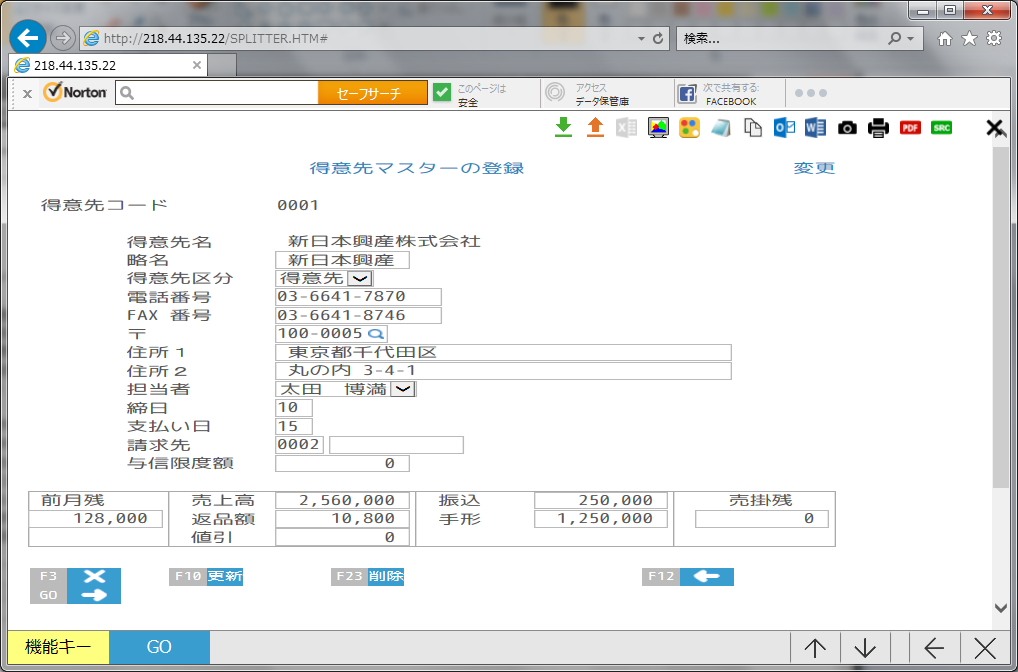Print the page using the printer icon

click(878, 127)
